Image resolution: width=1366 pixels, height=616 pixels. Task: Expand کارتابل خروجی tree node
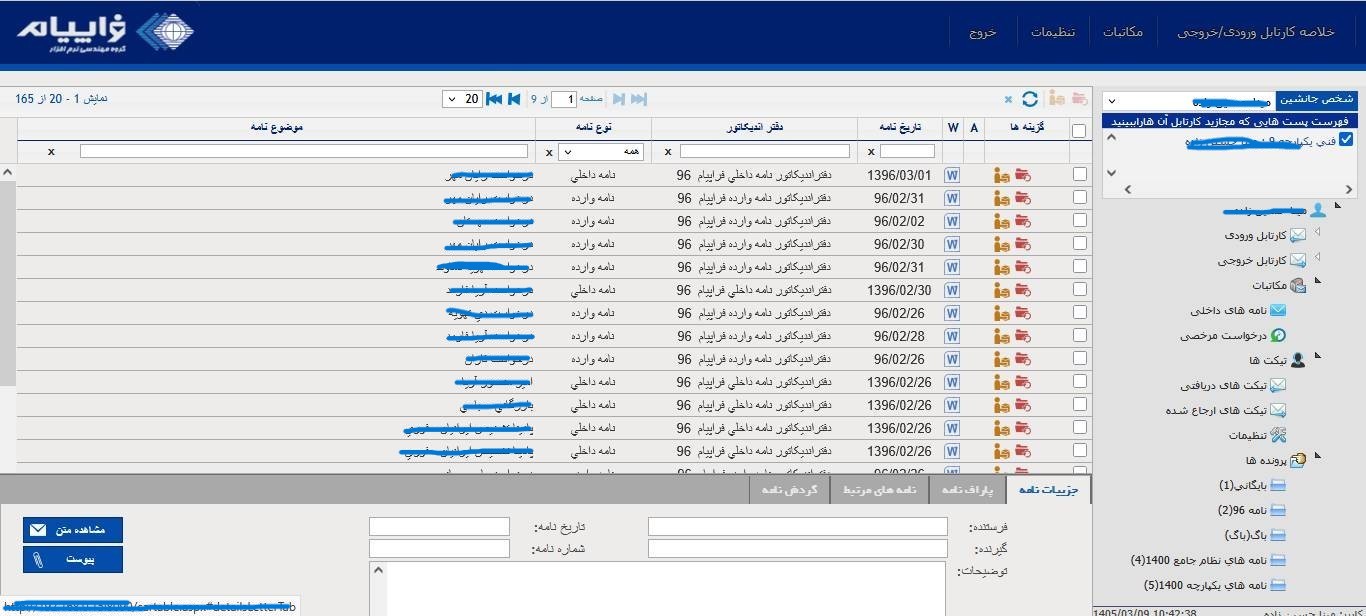tap(1317, 257)
